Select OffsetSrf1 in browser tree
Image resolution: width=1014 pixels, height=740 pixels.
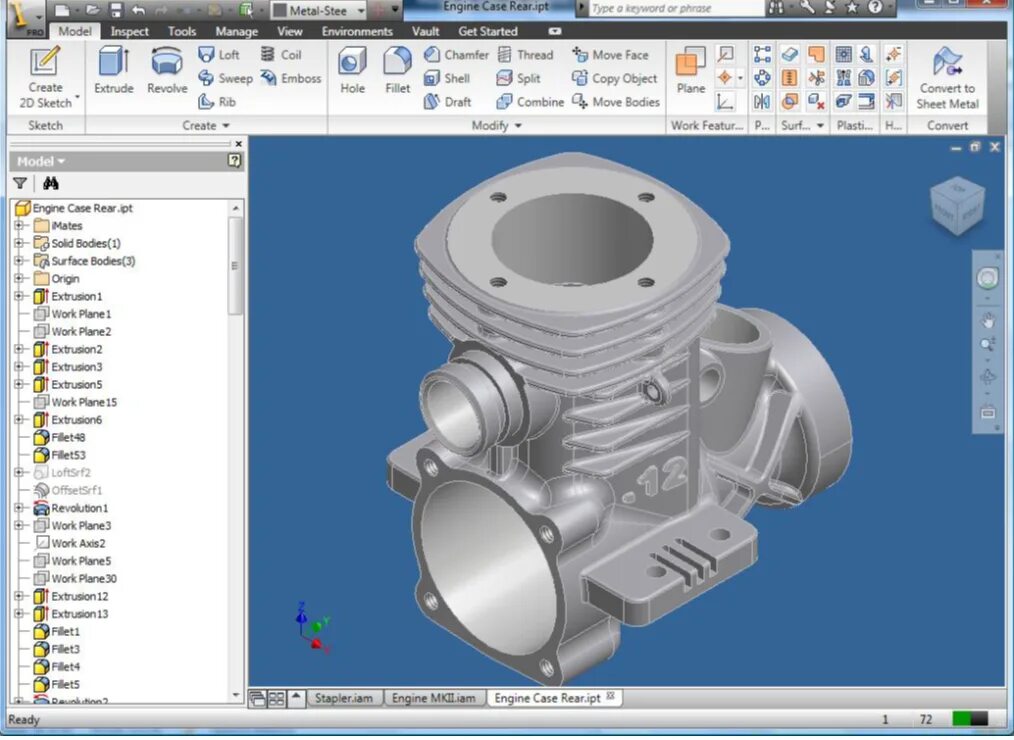pos(68,490)
